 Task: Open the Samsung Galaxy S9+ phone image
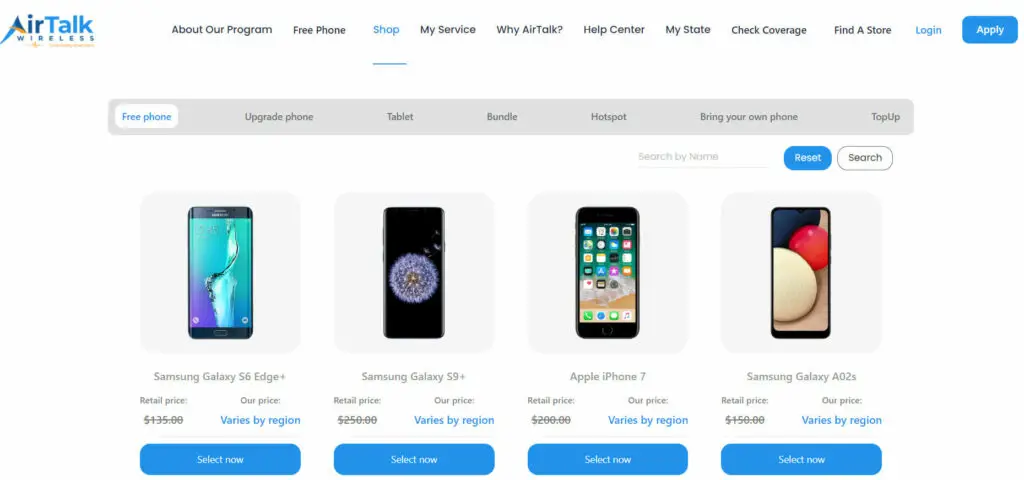[414, 272]
